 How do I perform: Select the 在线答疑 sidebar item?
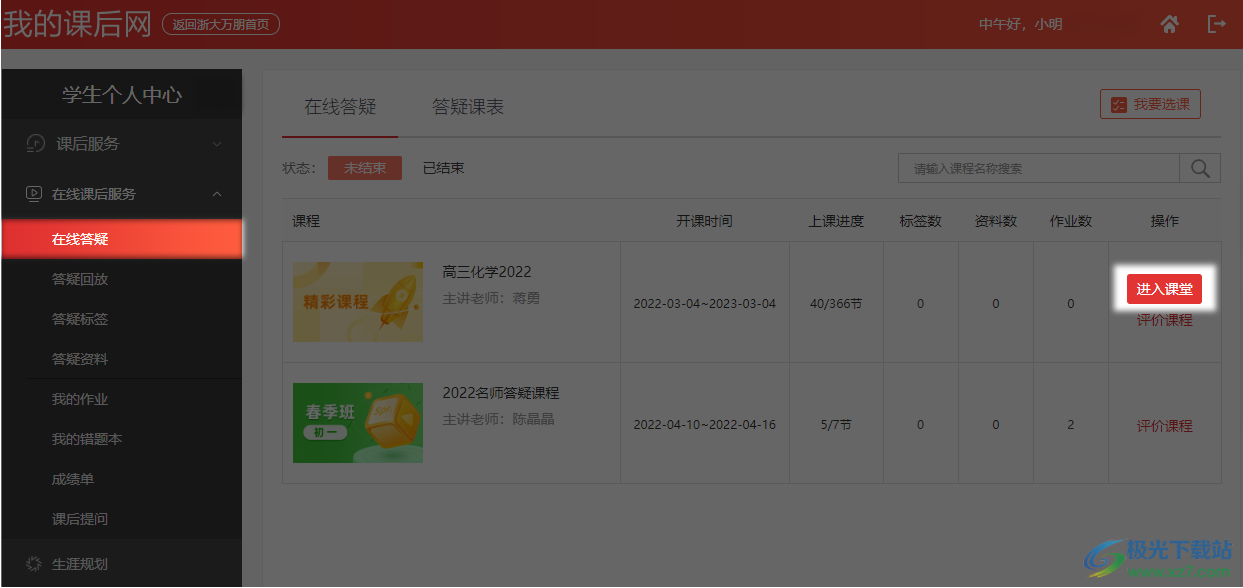click(x=122, y=239)
